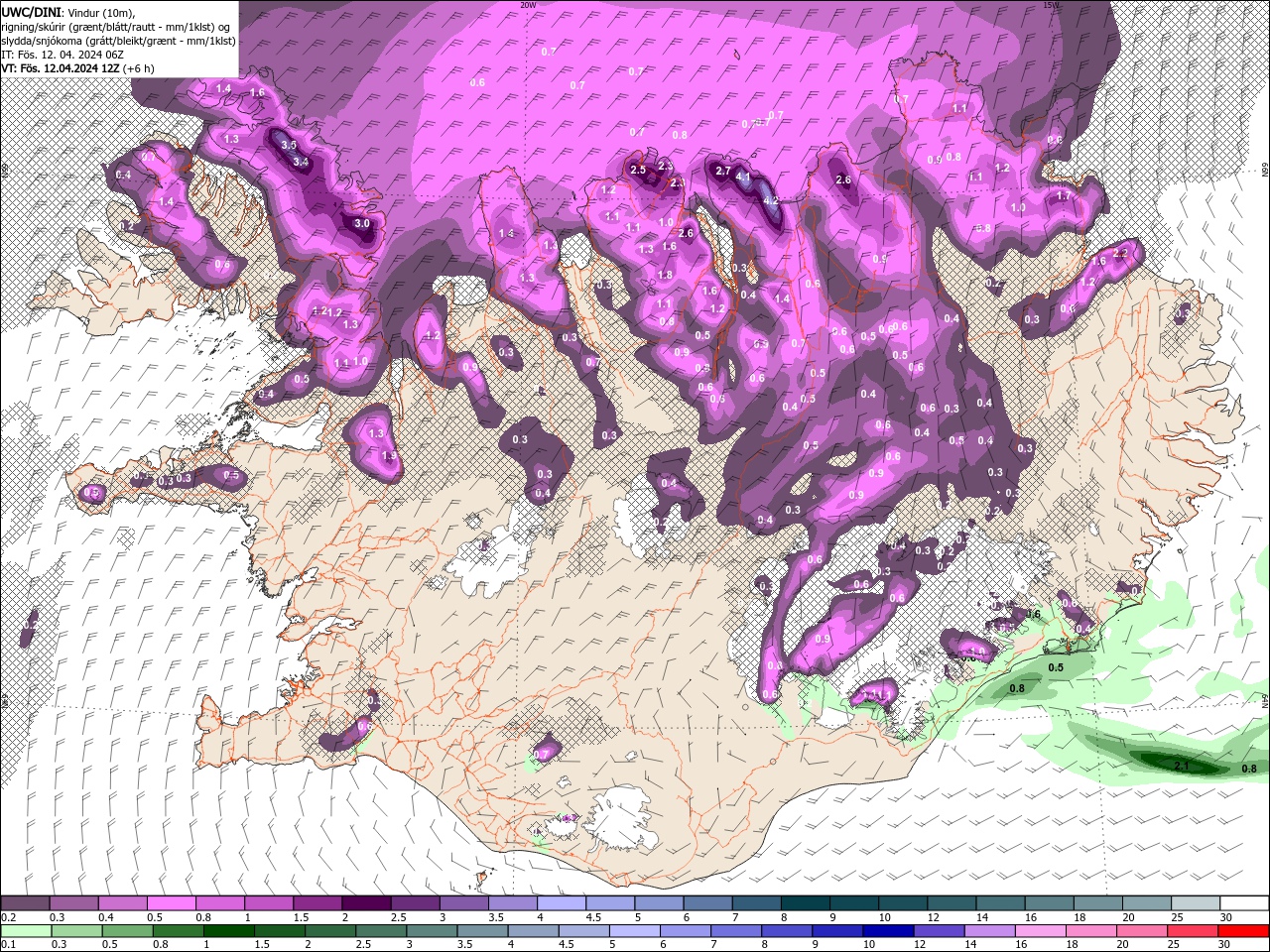Click the bright pink swatch labelled 0.5 on snow scale
Screen dimensions: 1270x952
pyautogui.click(x=171, y=903)
